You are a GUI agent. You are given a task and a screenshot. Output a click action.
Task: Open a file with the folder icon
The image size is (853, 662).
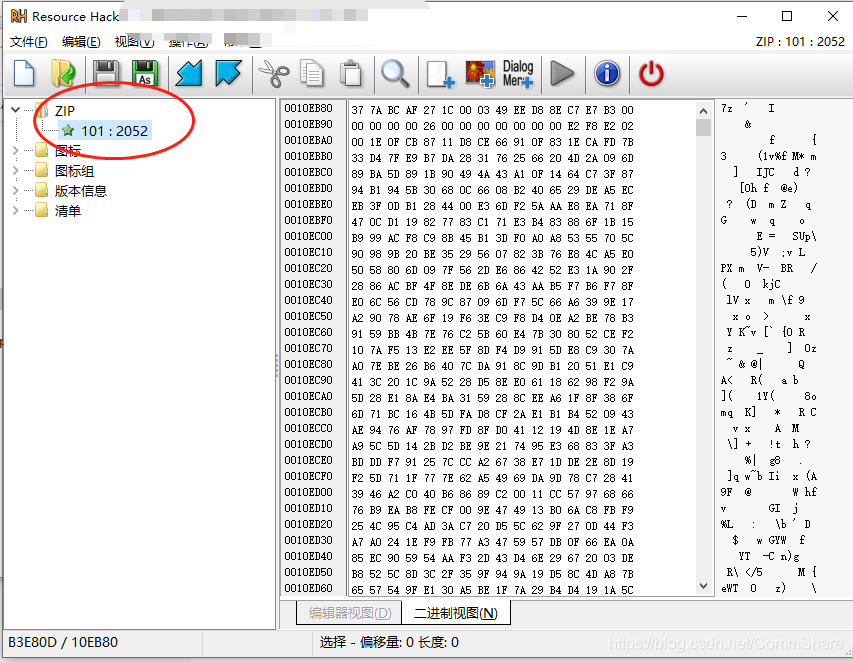(x=64, y=73)
